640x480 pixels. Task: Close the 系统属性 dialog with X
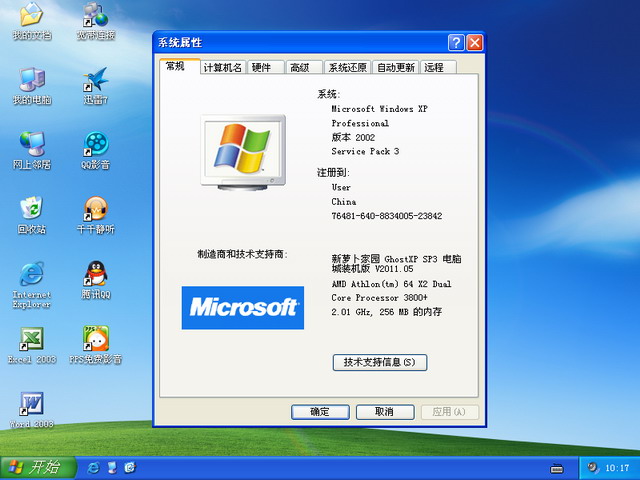[475, 42]
